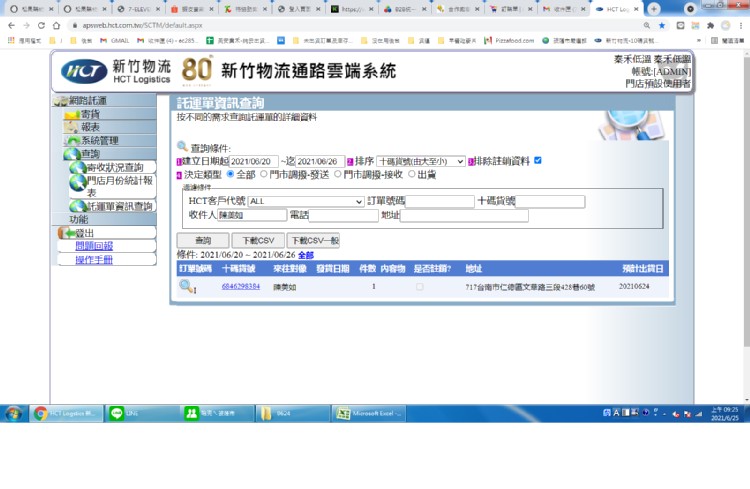Click the 預計出貨日 column header

(642, 268)
